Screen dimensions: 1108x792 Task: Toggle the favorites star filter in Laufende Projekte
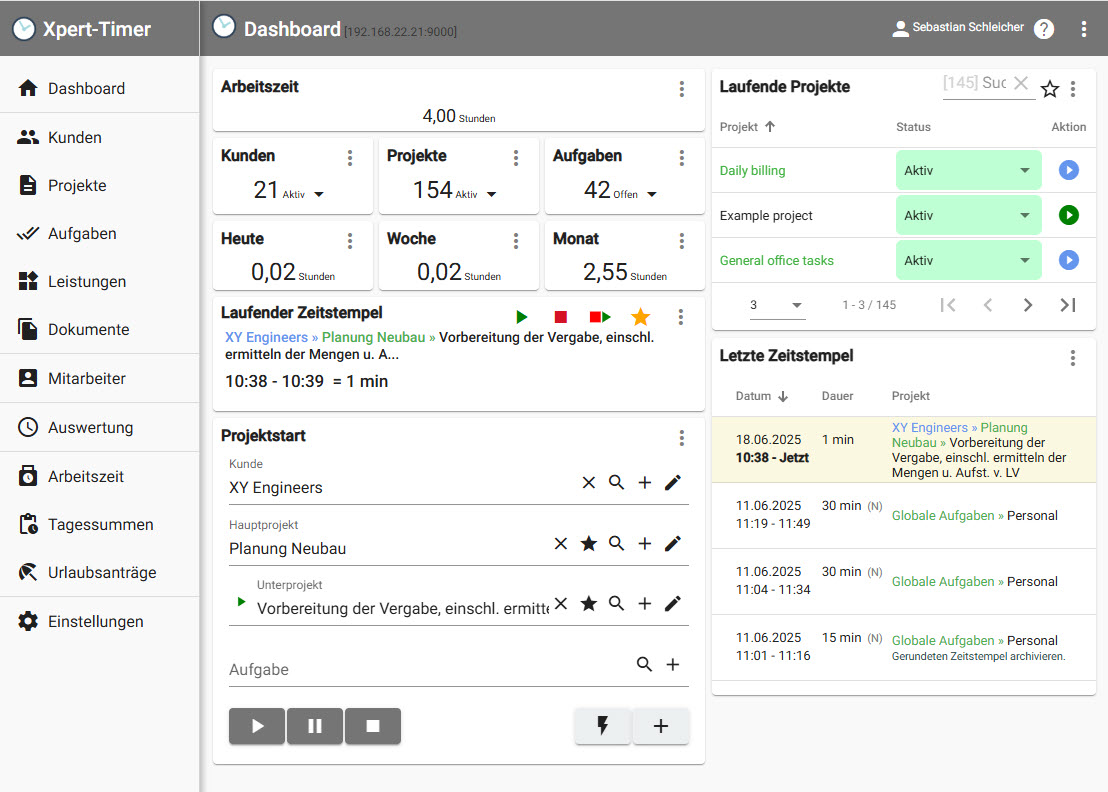[x=1050, y=89]
